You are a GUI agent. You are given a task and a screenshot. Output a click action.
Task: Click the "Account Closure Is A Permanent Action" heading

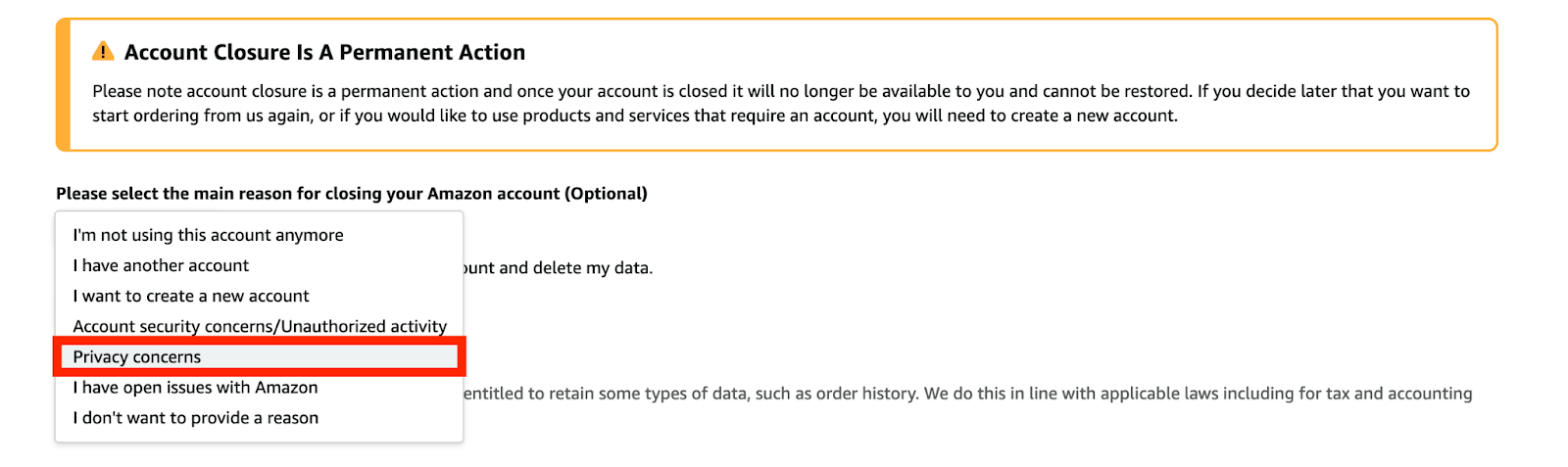click(324, 53)
